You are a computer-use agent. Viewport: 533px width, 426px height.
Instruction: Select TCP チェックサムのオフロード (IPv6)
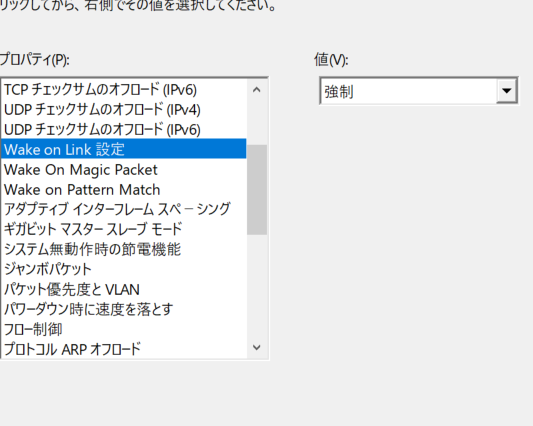124,90
